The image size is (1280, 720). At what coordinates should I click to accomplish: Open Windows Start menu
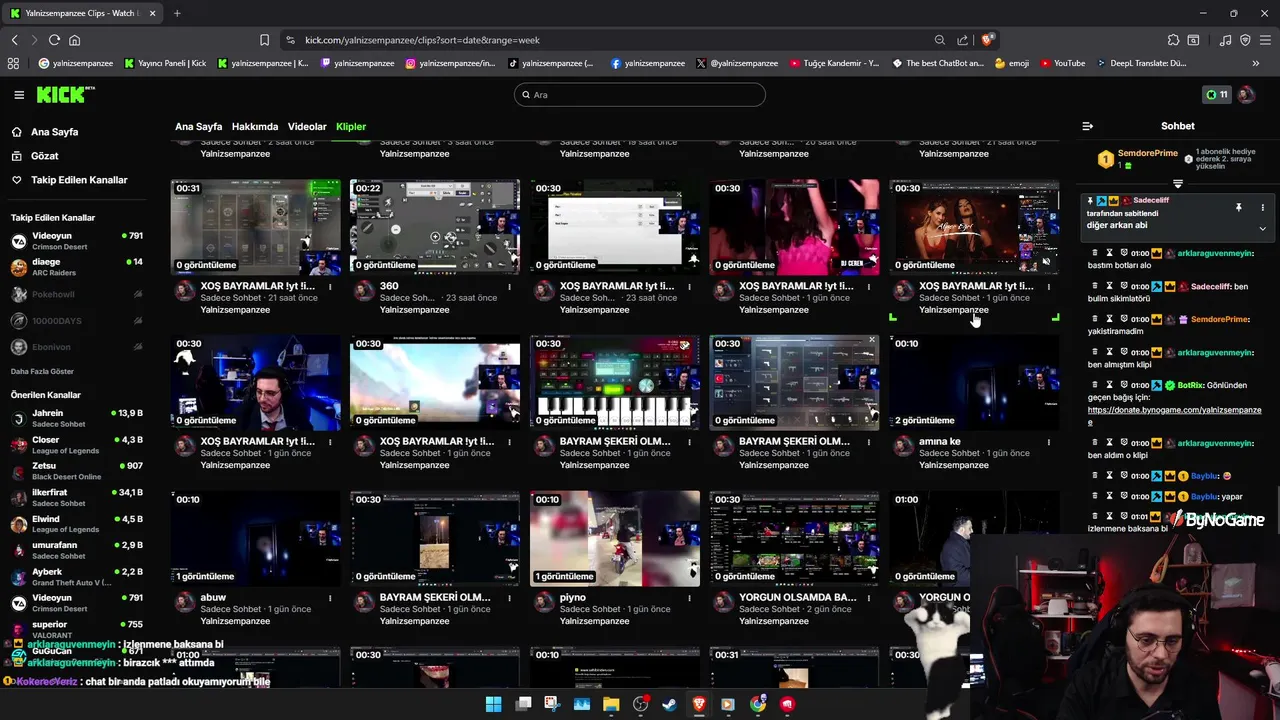click(x=493, y=704)
